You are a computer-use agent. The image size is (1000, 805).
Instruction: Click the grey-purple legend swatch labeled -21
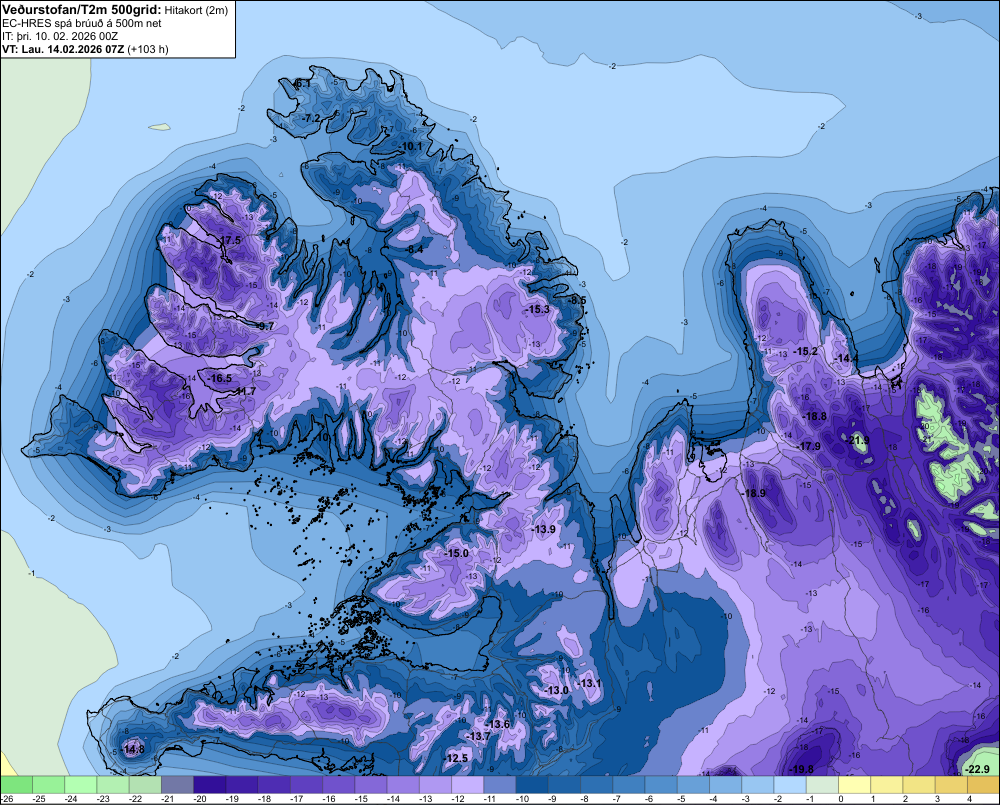point(177,784)
